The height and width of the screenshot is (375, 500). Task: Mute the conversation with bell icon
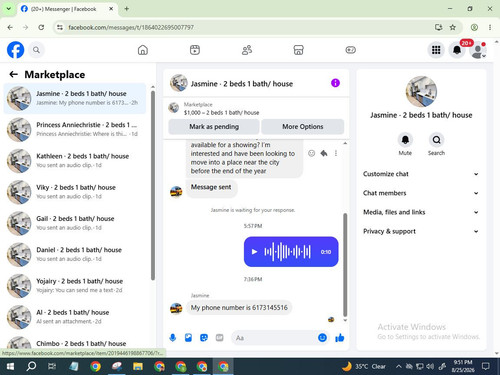[x=405, y=140]
